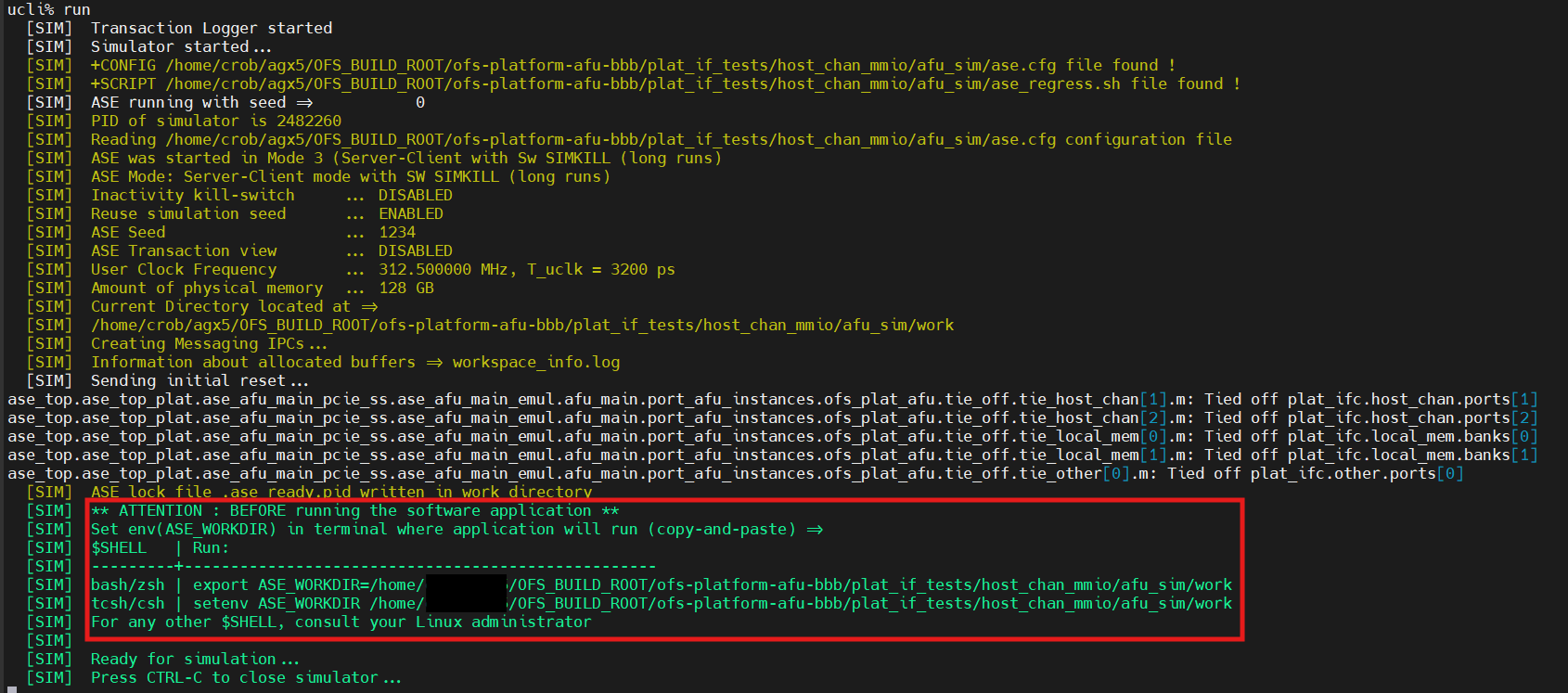1568x693 pixels.
Task: Click the 'Transaction Logger started' message
Action: [211, 28]
